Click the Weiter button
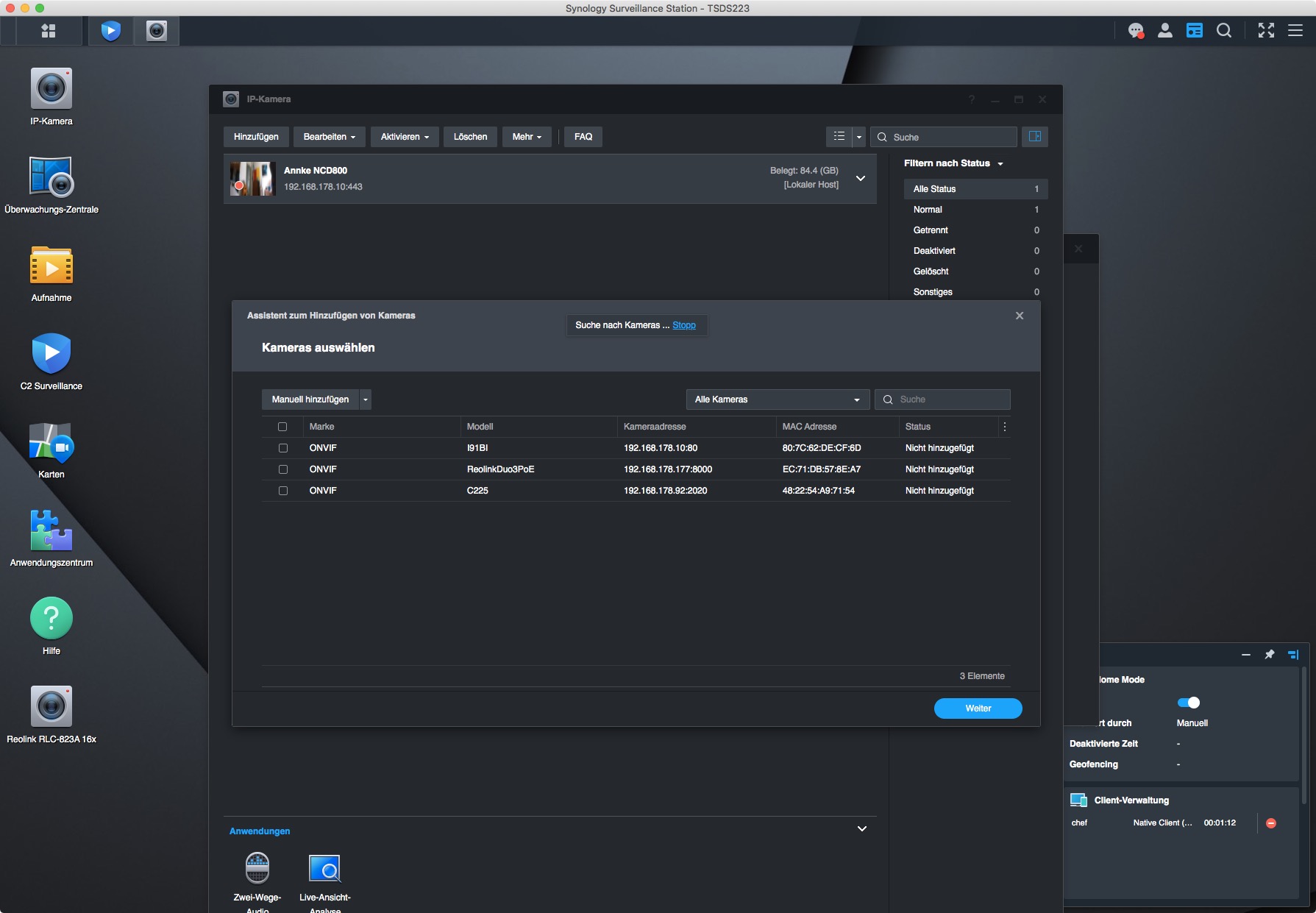Viewport: 1316px width, 913px height. (978, 708)
